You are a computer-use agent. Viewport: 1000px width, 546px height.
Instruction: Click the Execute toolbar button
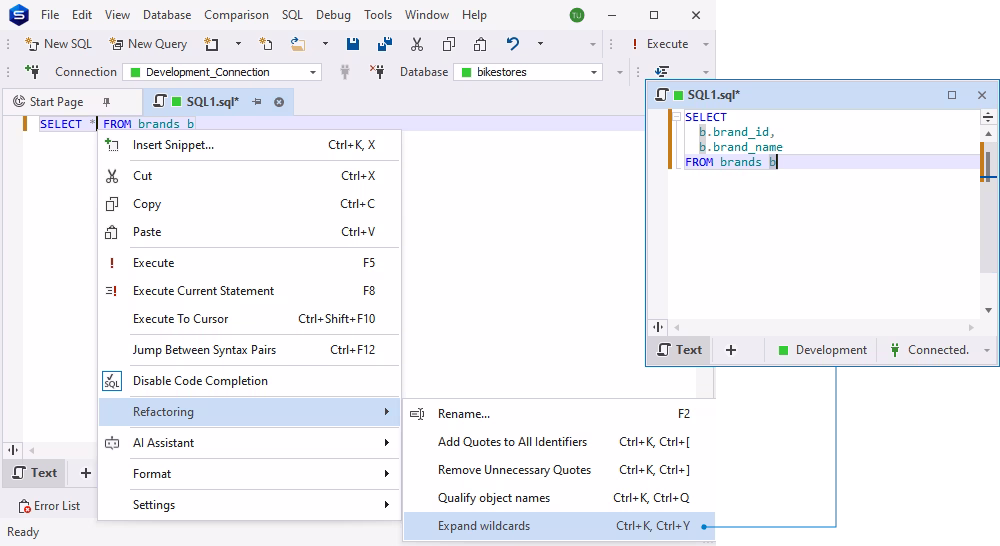coord(660,44)
